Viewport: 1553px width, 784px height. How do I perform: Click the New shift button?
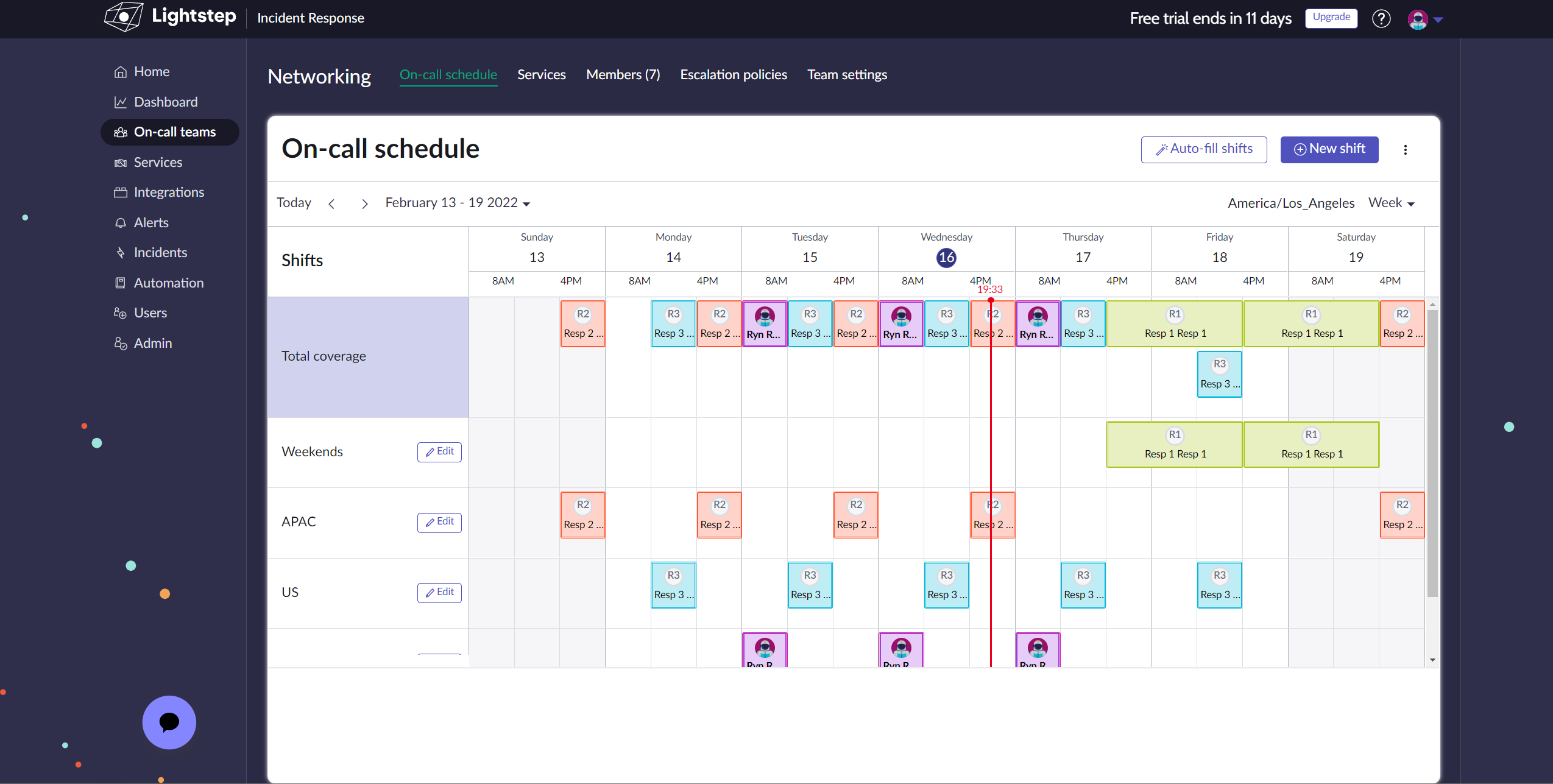(x=1329, y=149)
